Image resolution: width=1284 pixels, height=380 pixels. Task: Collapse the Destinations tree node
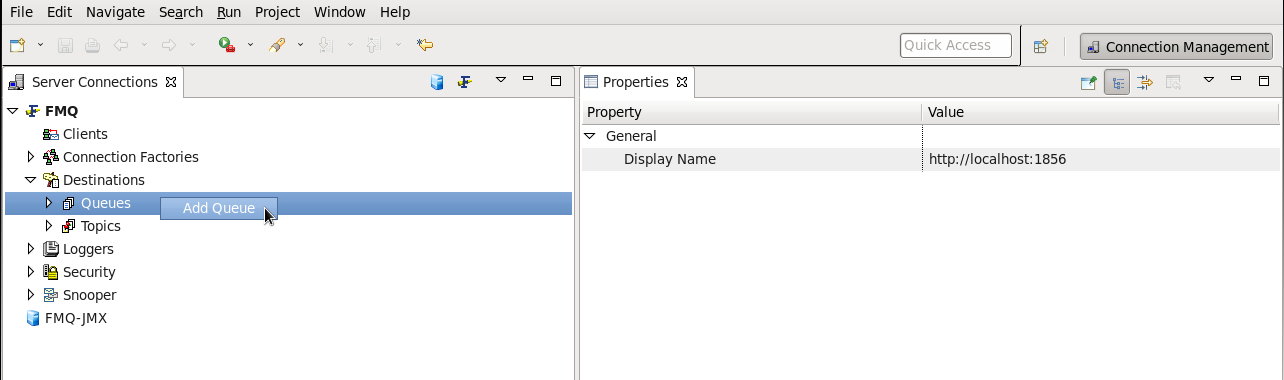tap(31, 180)
